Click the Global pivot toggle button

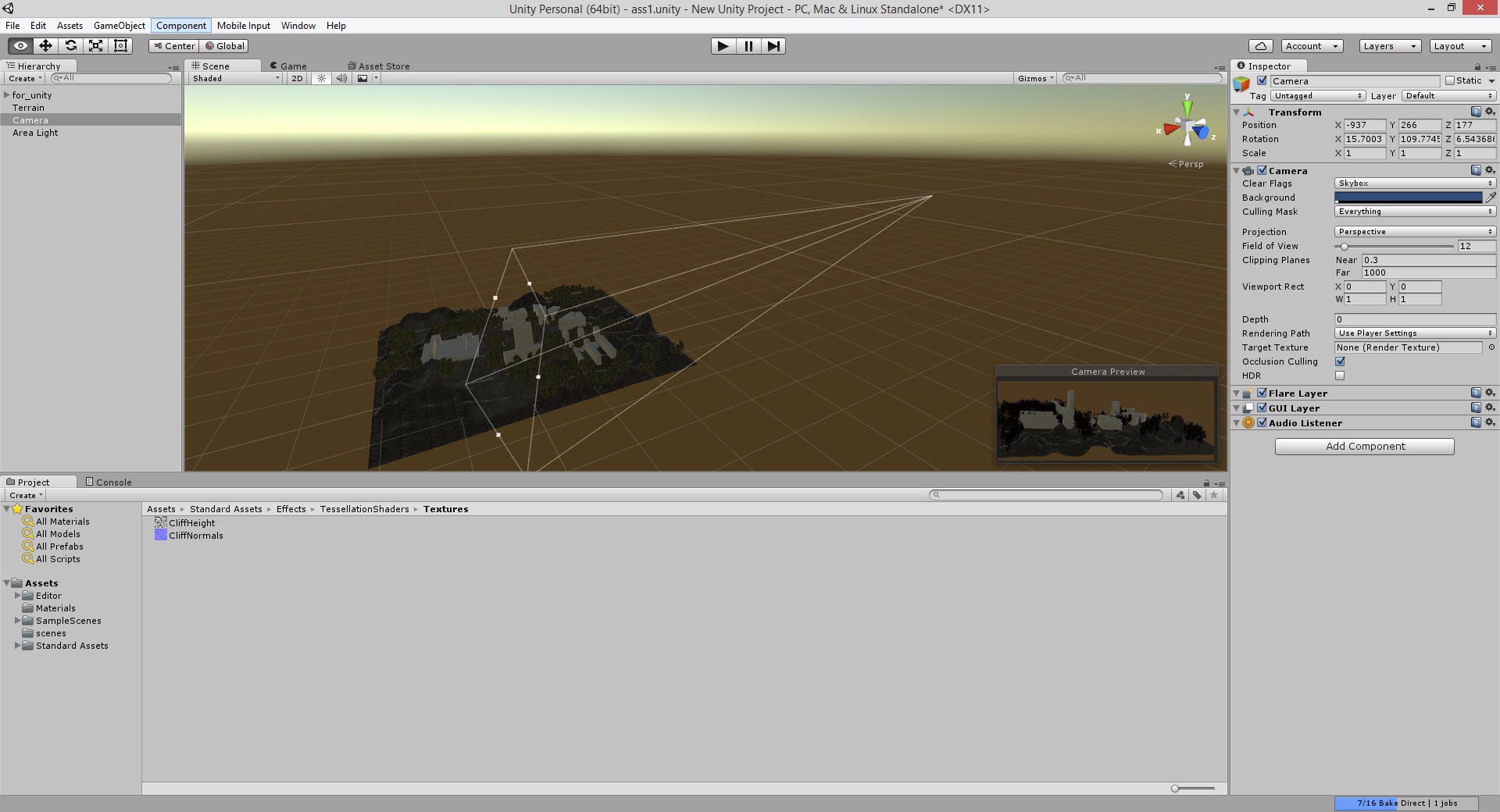[x=224, y=45]
